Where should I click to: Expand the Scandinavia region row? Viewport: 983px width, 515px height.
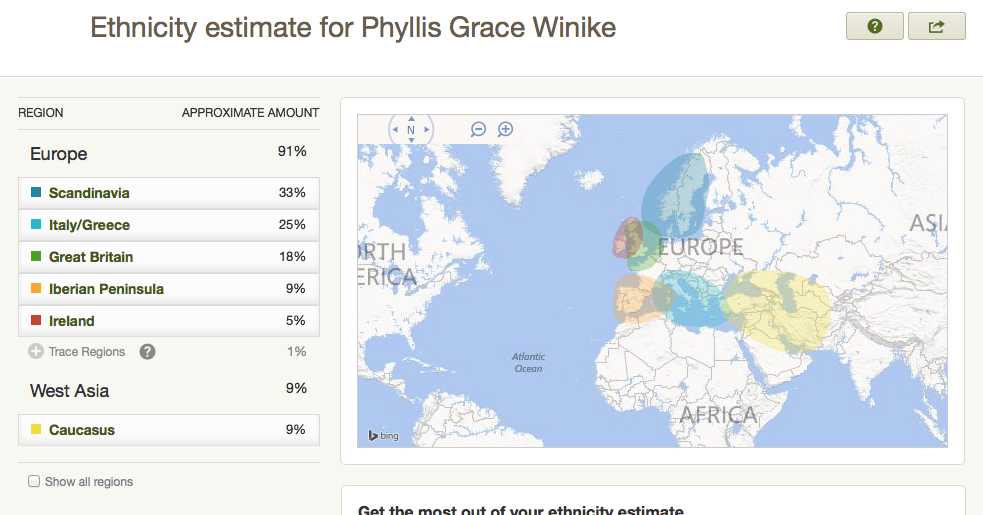[x=168, y=193]
